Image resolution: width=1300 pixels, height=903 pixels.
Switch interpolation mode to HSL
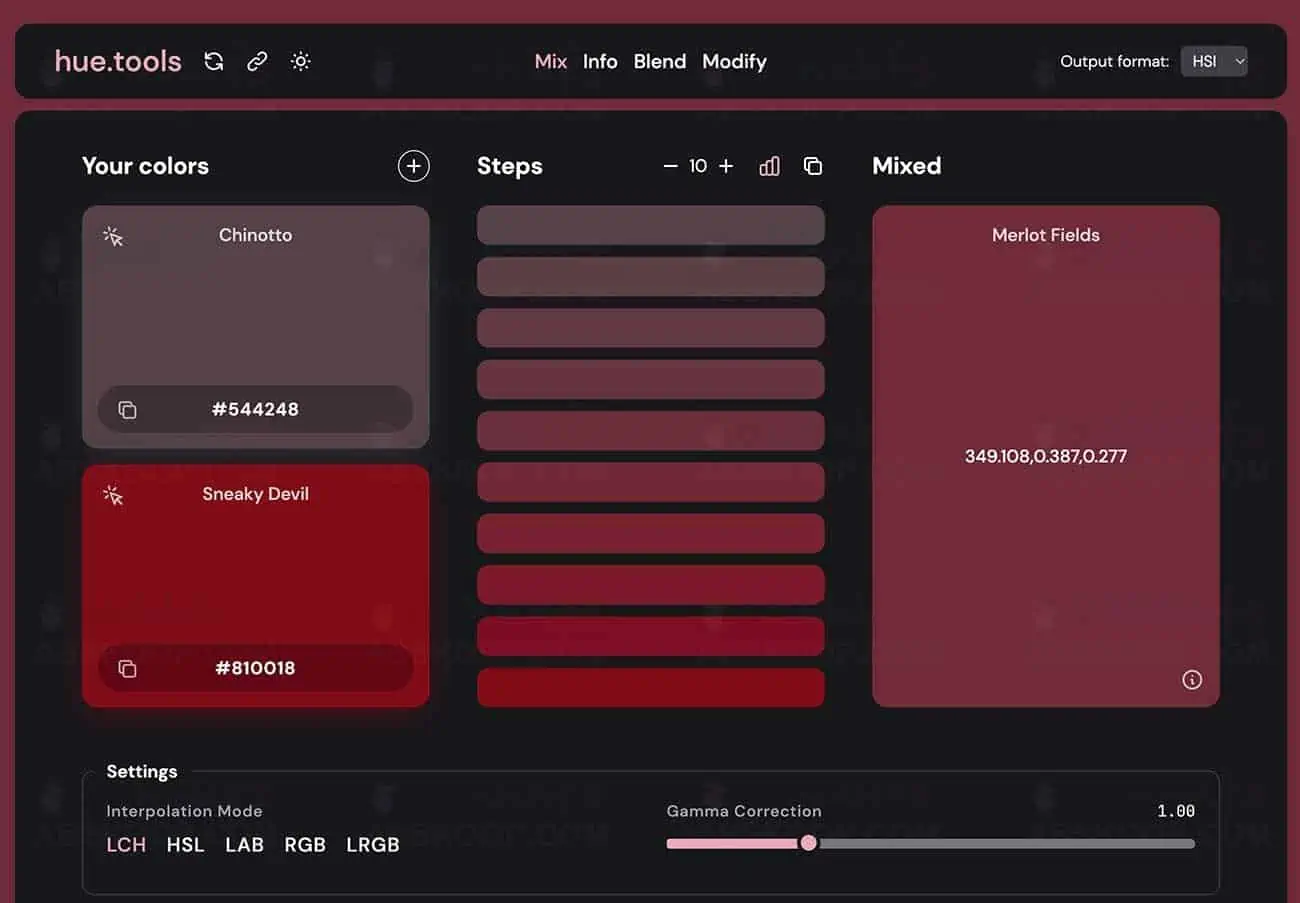pyautogui.click(x=185, y=844)
